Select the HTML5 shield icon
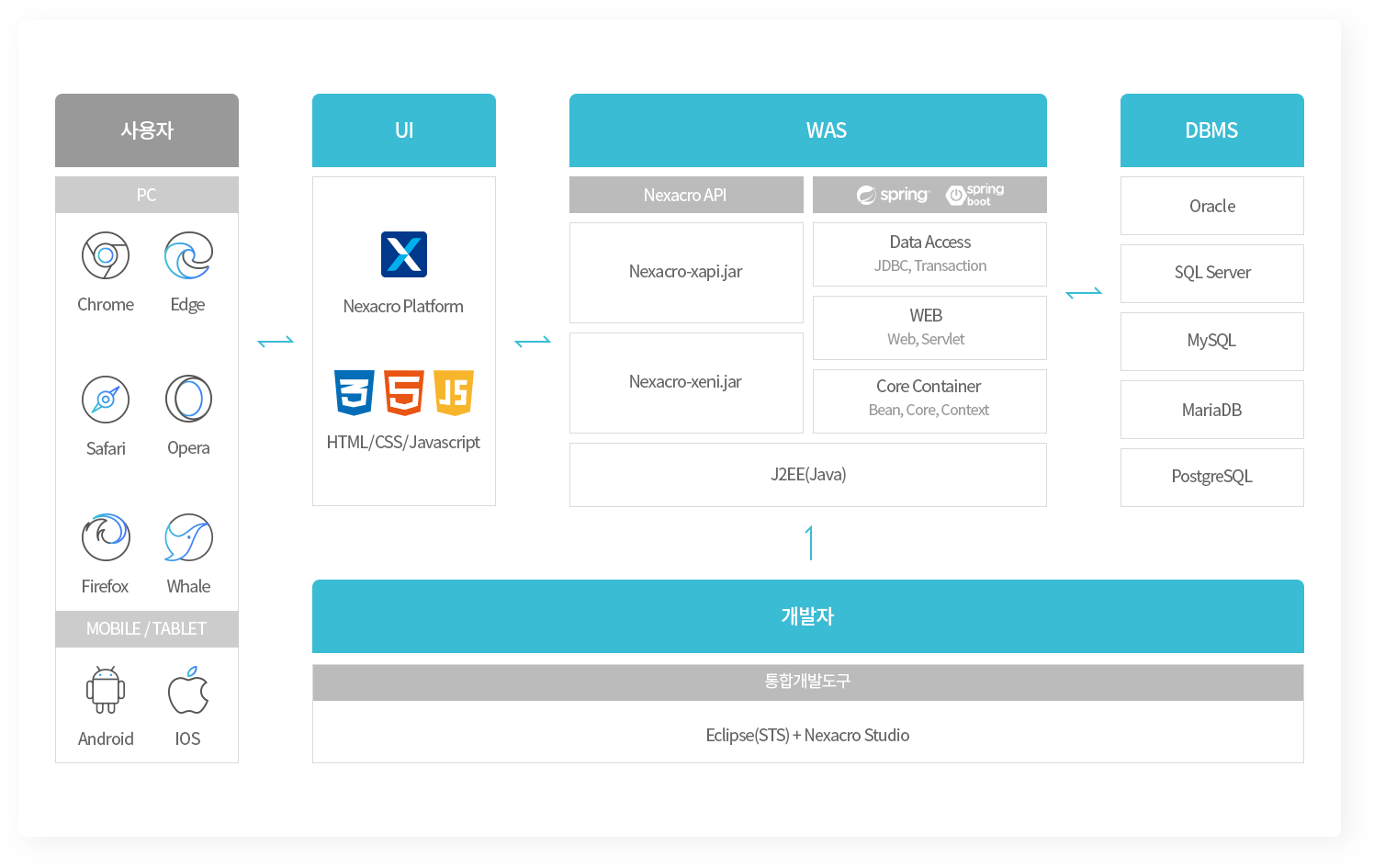The height and width of the screenshot is (868, 1374). click(404, 392)
